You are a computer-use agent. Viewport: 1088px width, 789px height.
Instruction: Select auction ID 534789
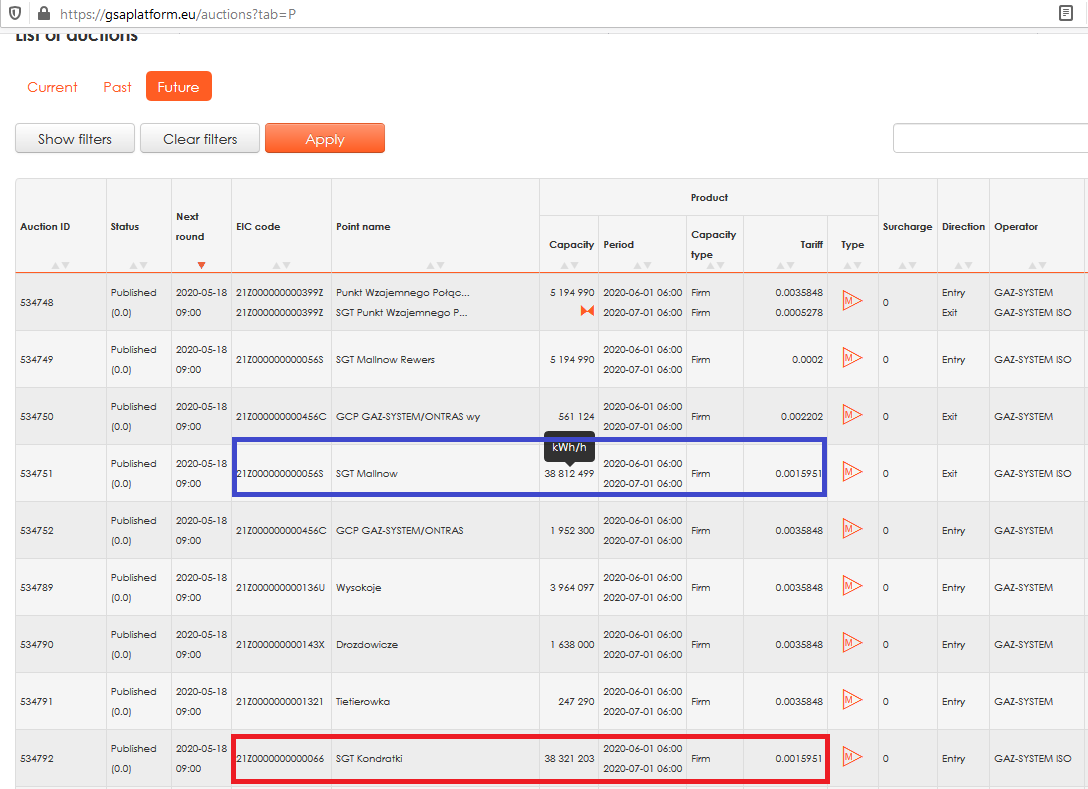tap(37, 587)
